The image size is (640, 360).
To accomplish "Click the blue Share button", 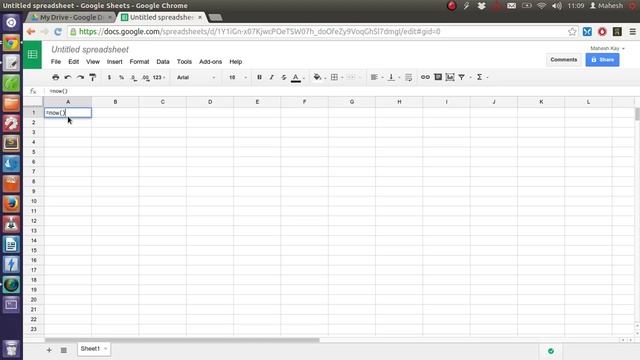I will click(602, 60).
